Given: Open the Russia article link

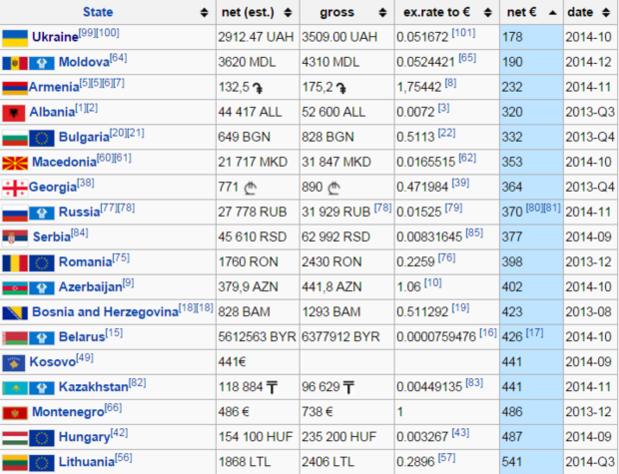Looking at the screenshot, I should coord(79,212).
